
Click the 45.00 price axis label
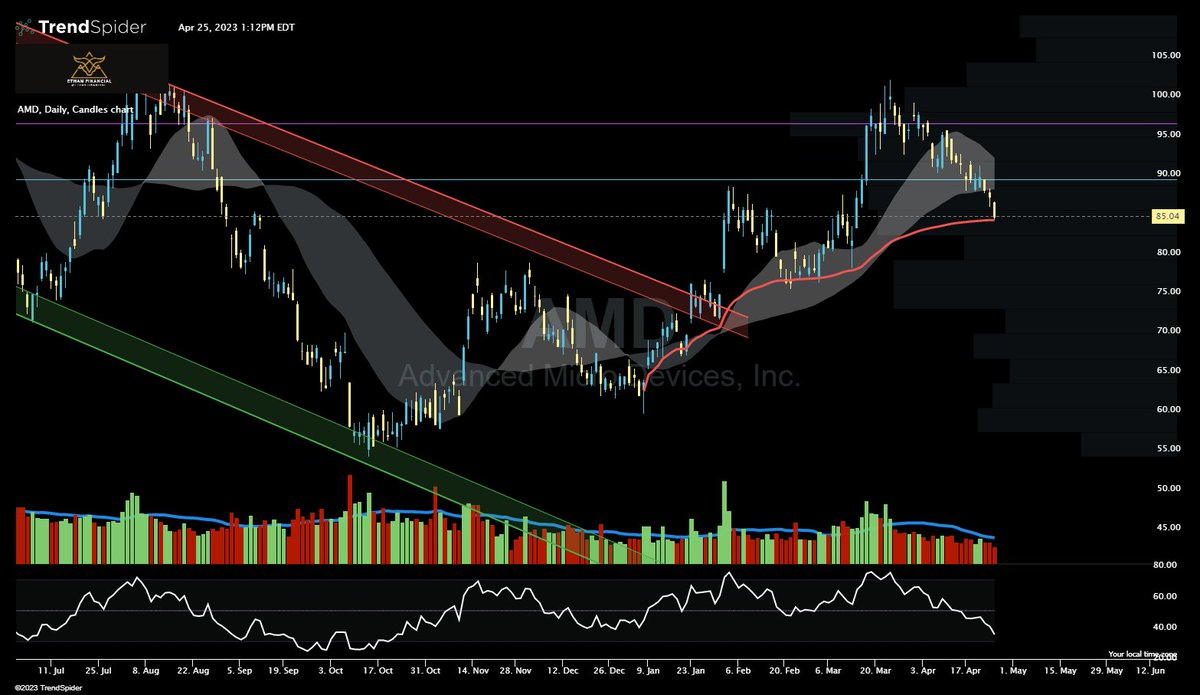click(x=1168, y=528)
